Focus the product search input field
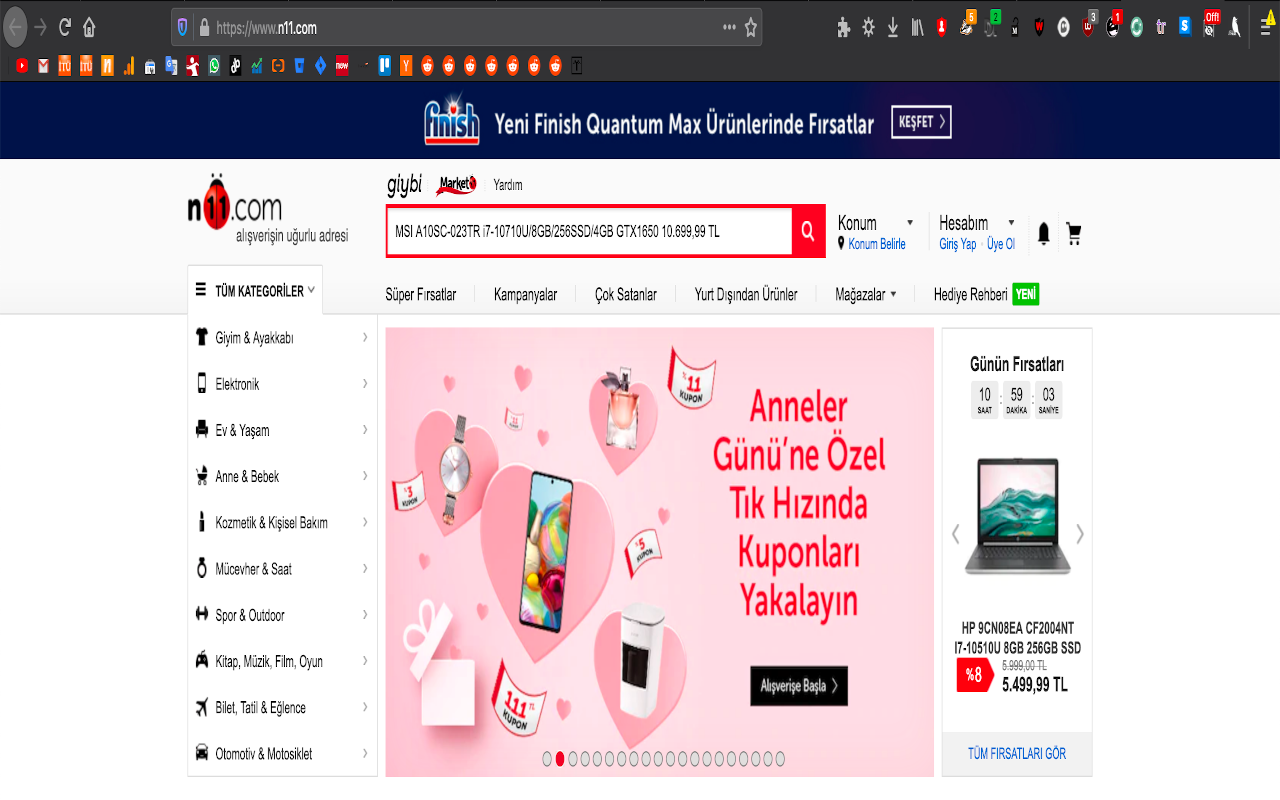 tap(589, 231)
